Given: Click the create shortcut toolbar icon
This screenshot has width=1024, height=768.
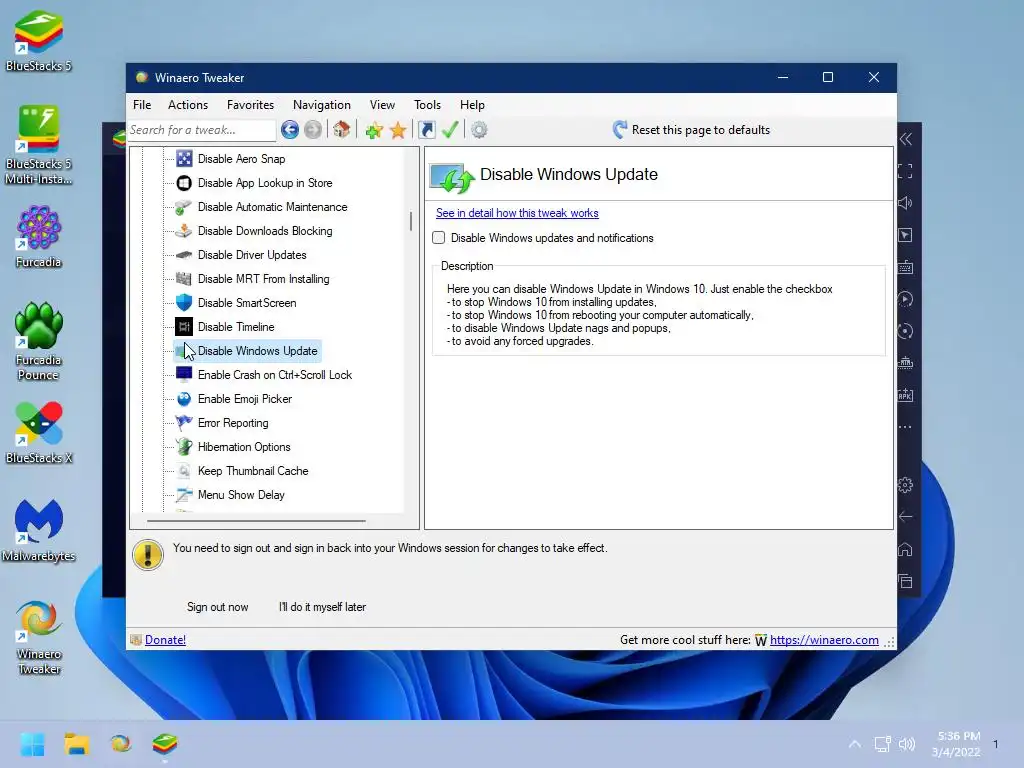Looking at the screenshot, I should coord(426,130).
